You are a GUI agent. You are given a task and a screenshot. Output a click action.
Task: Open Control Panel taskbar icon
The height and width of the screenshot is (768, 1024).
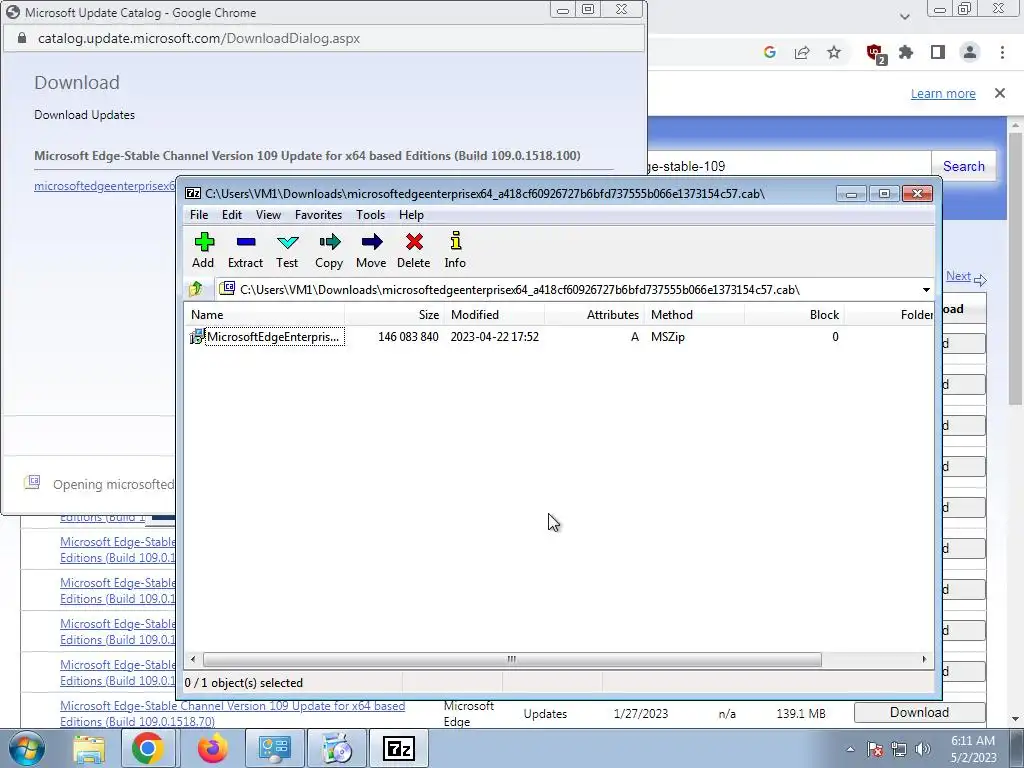[274, 748]
